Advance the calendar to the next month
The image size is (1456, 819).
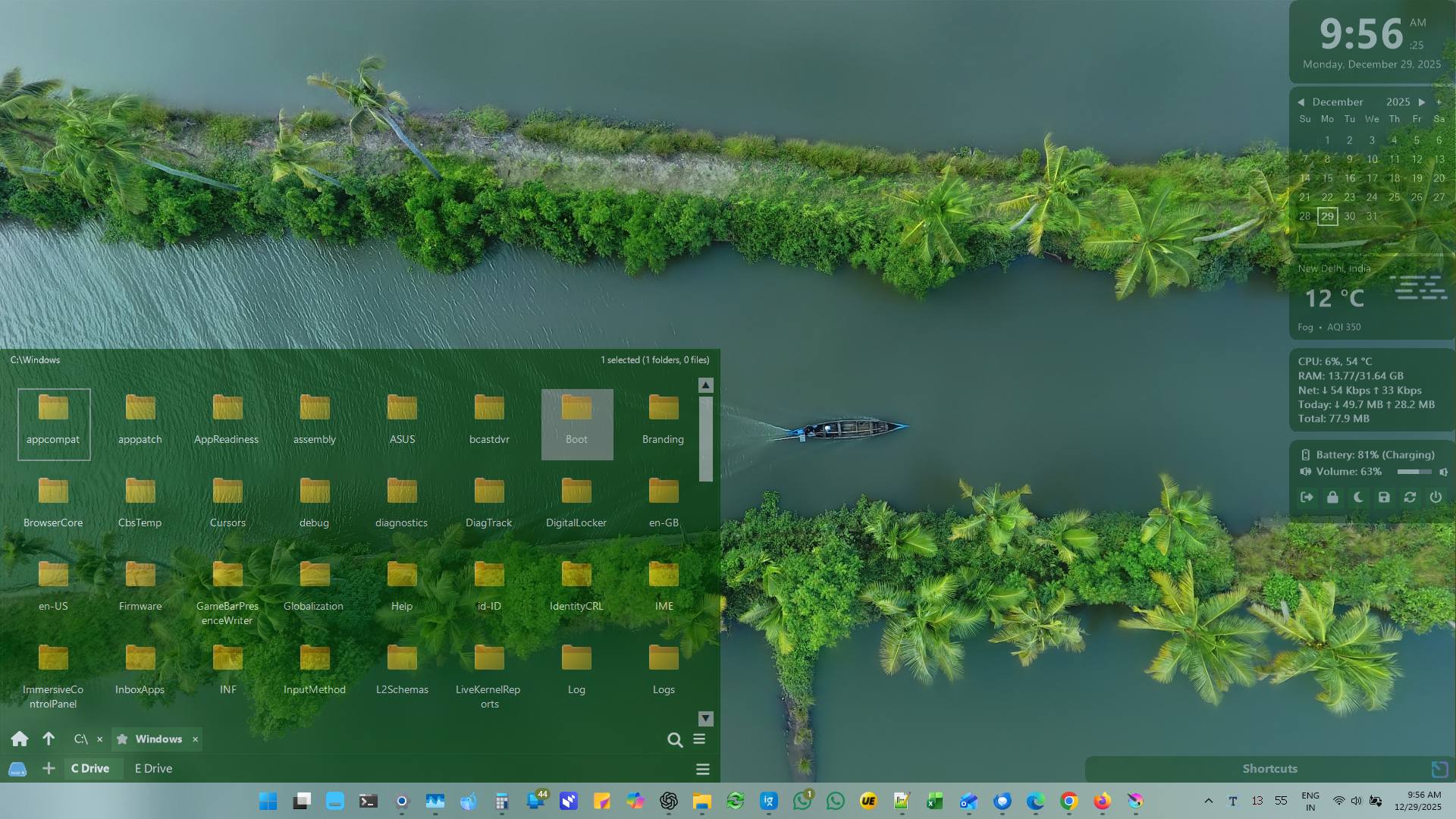pyautogui.click(x=1421, y=102)
